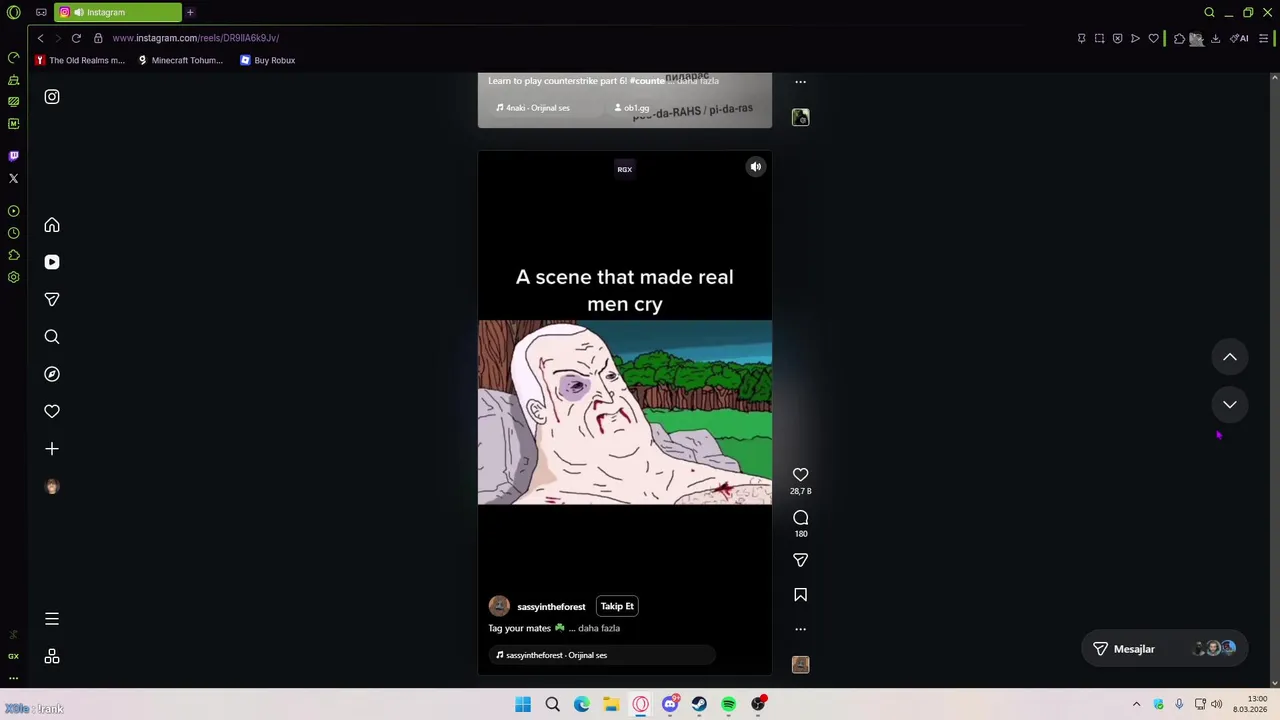Select the Instagram browser tab
1280x720 pixels.
(x=118, y=12)
